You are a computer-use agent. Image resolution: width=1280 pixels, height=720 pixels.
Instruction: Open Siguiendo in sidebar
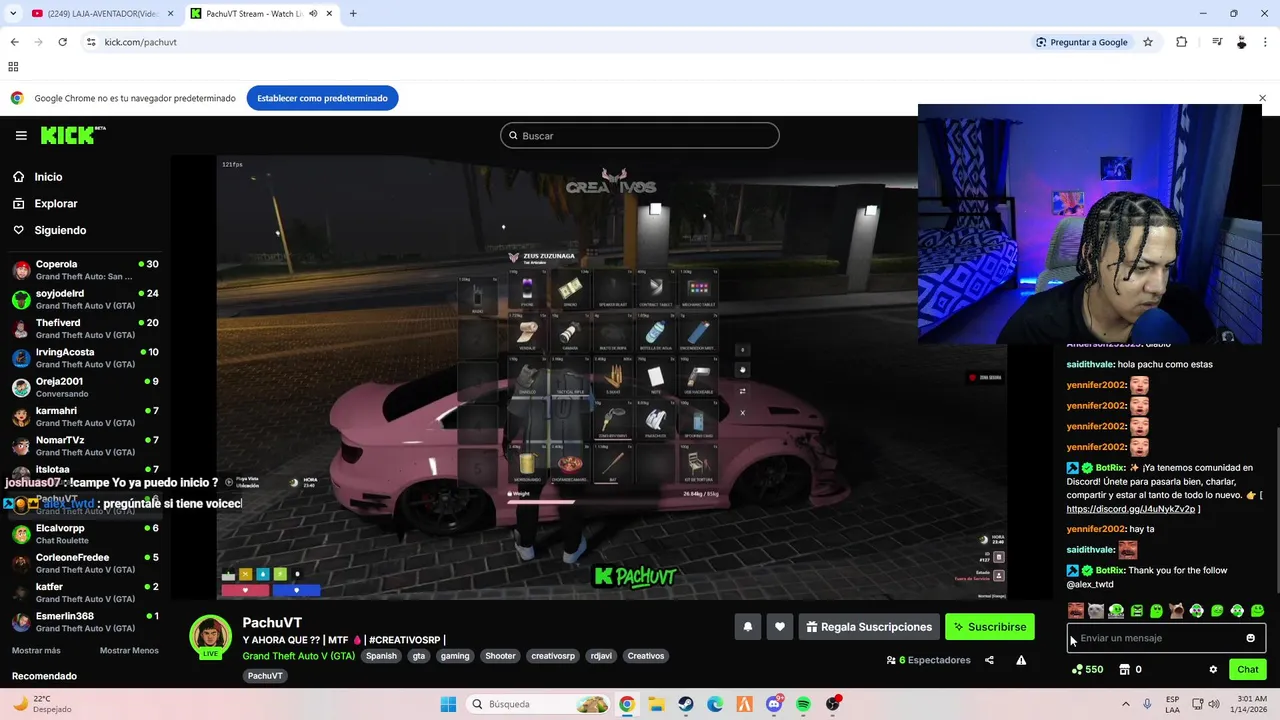tap(60, 230)
